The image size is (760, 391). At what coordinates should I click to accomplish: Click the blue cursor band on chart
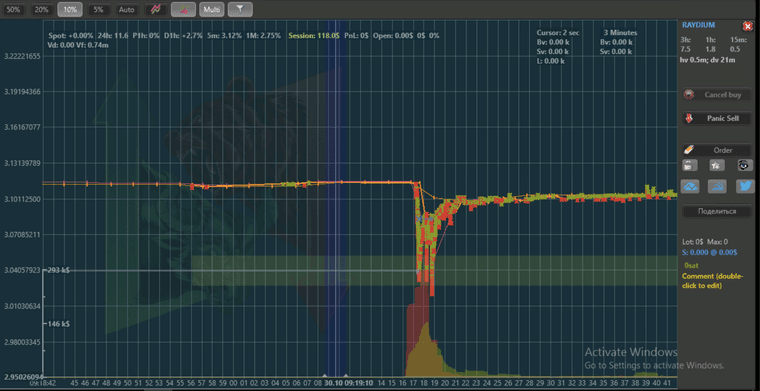(x=335, y=198)
